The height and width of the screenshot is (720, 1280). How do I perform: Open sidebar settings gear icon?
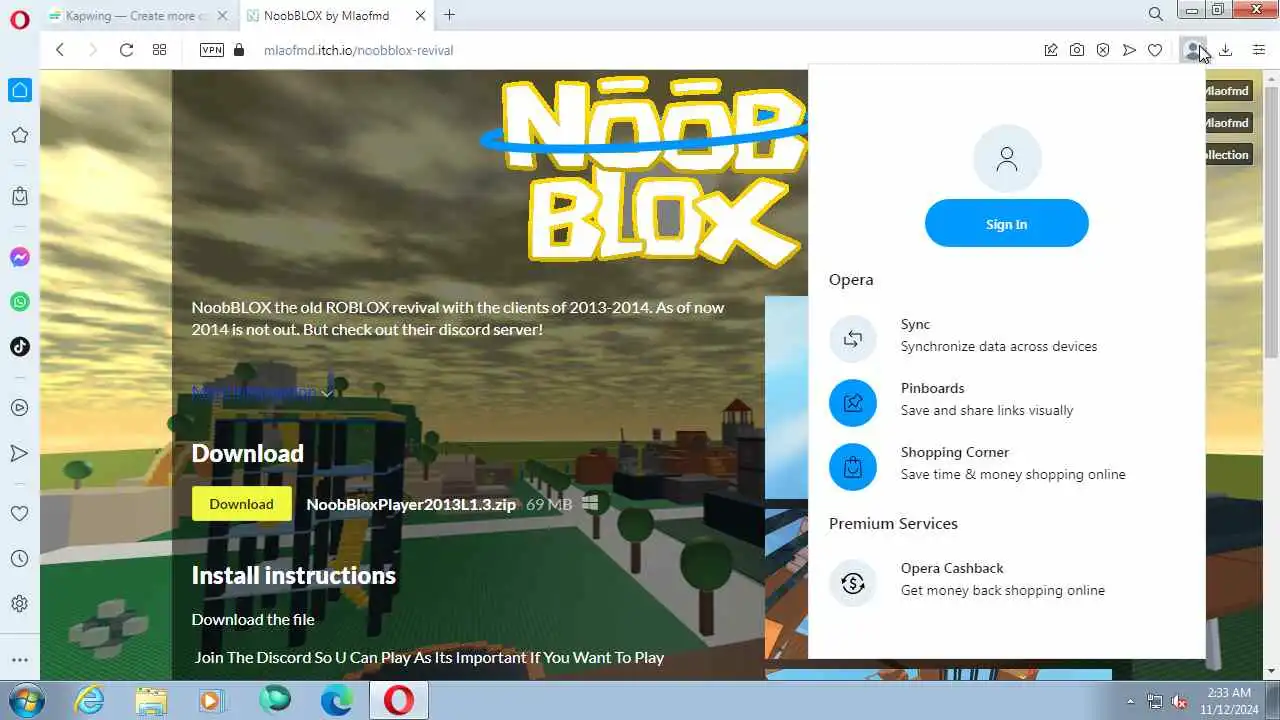[20, 604]
